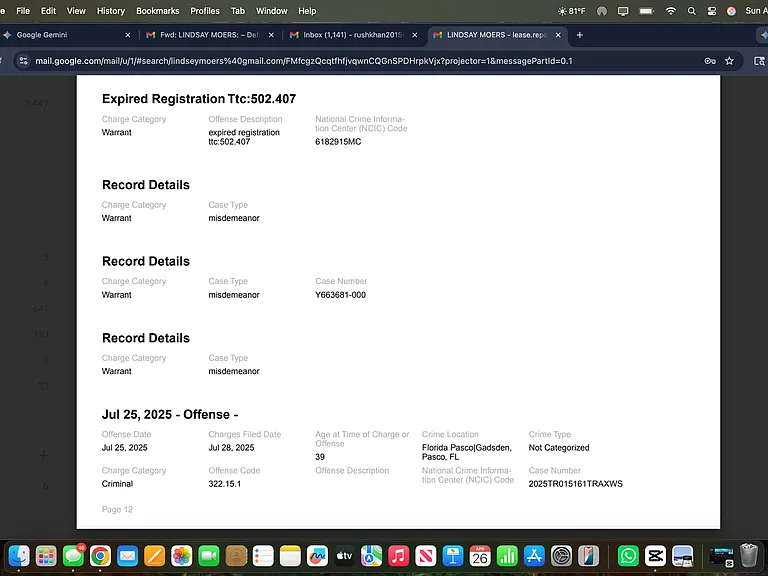
Task: Launch Keynote from the dock
Action: coord(453,556)
